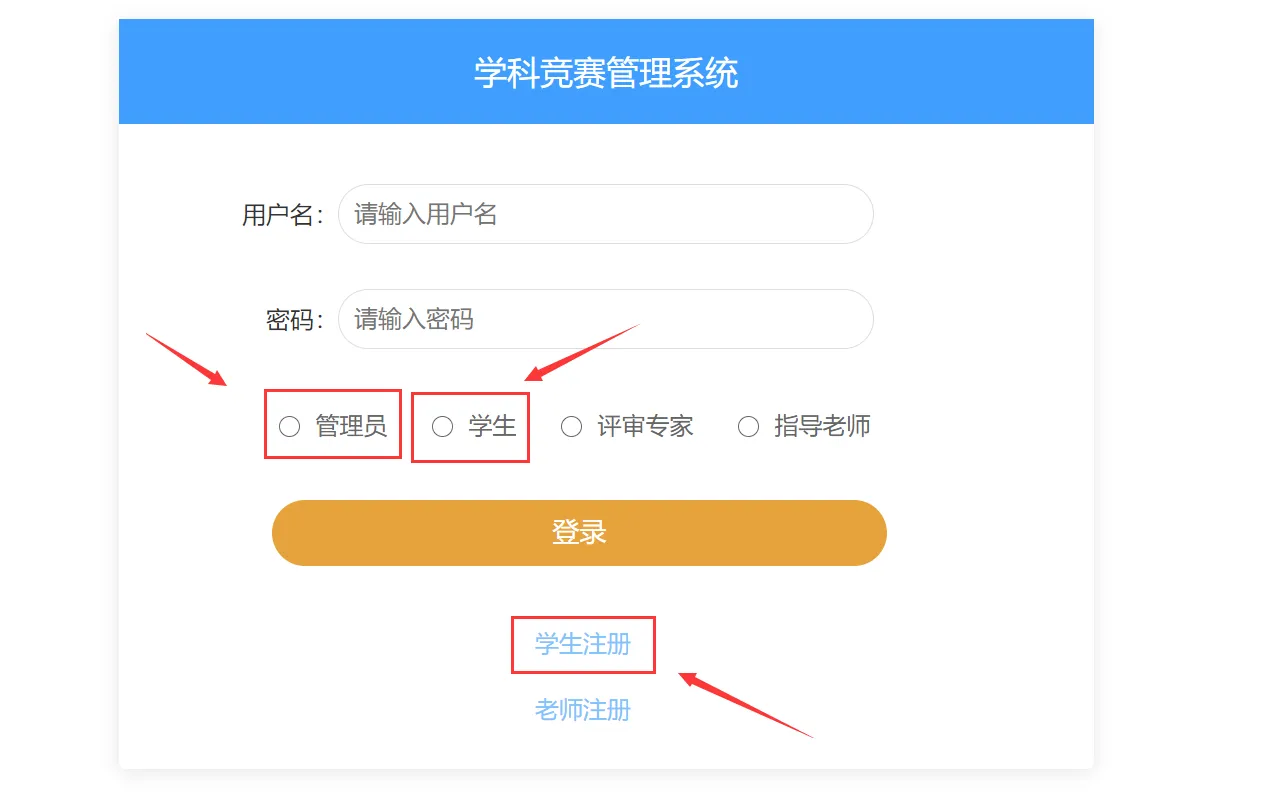Click the 登录 login button
This screenshot has height=793, width=1272.
[x=578, y=532]
